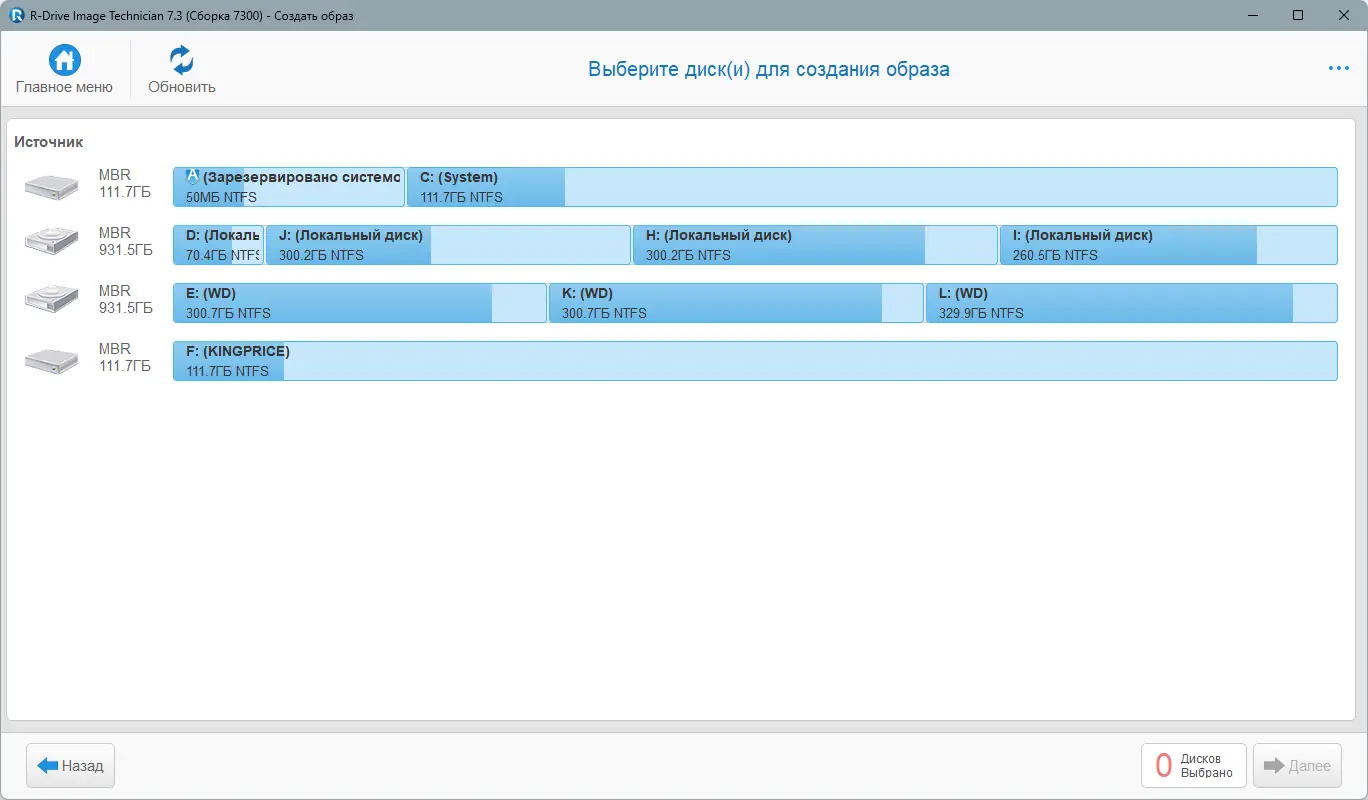Select the C: (System) partition
The image size is (1368, 800).
(x=872, y=187)
